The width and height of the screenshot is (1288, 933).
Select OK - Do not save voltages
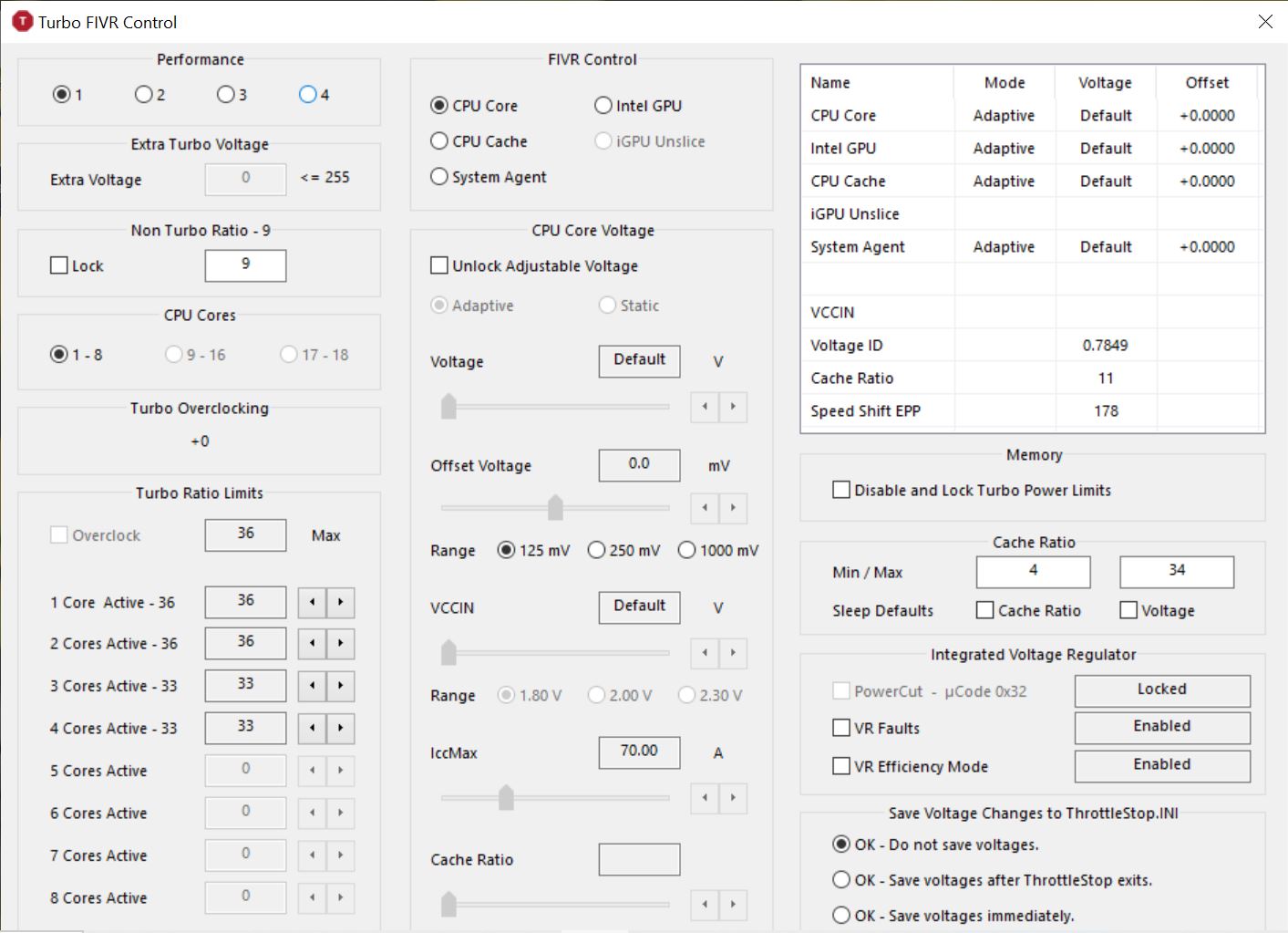pyautogui.click(x=841, y=845)
